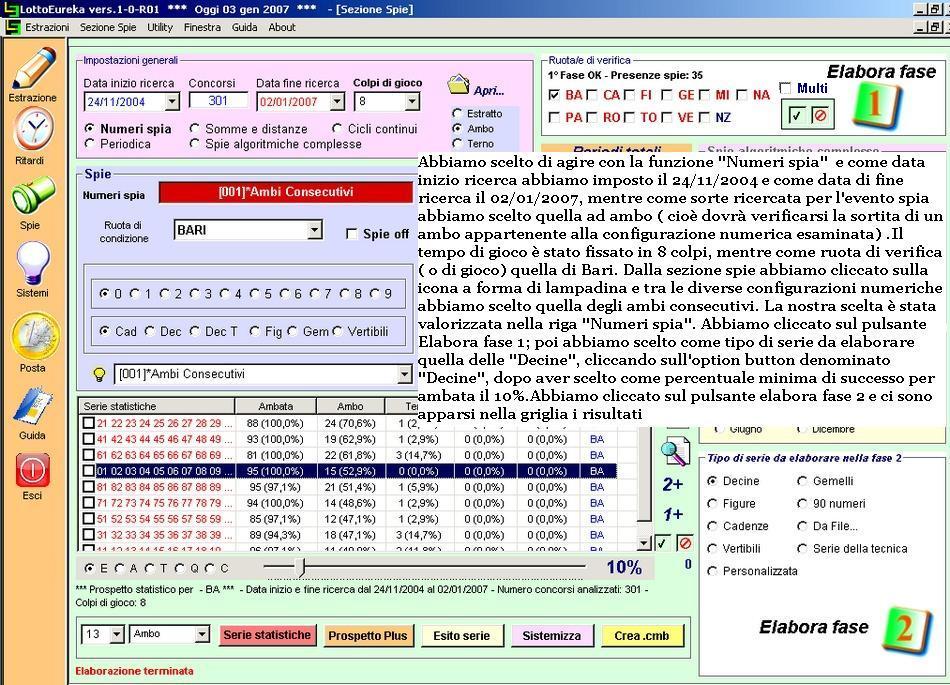This screenshot has height=685, width=950.
Task: Click the Apri folder icon
Action: coord(459,85)
